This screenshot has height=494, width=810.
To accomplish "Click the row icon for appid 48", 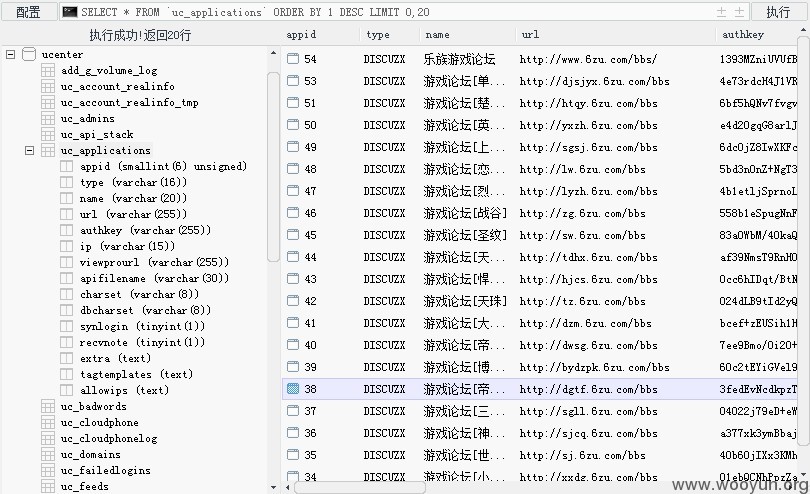I will point(293,168).
